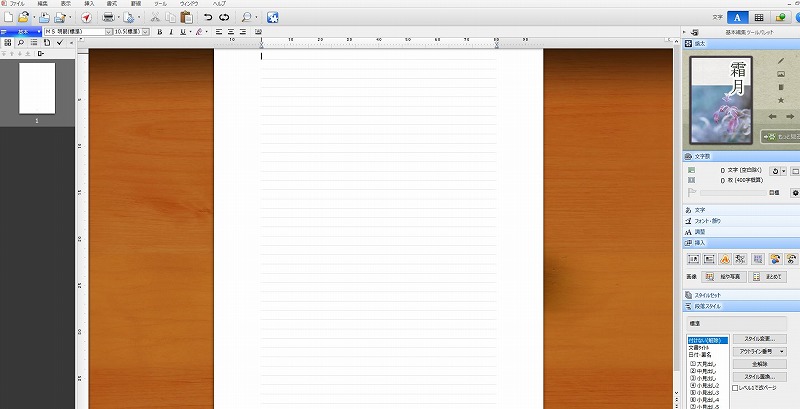800x409 pixels.
Task: Open the 挿入 menu in menu bar
Action: point(90,4)
